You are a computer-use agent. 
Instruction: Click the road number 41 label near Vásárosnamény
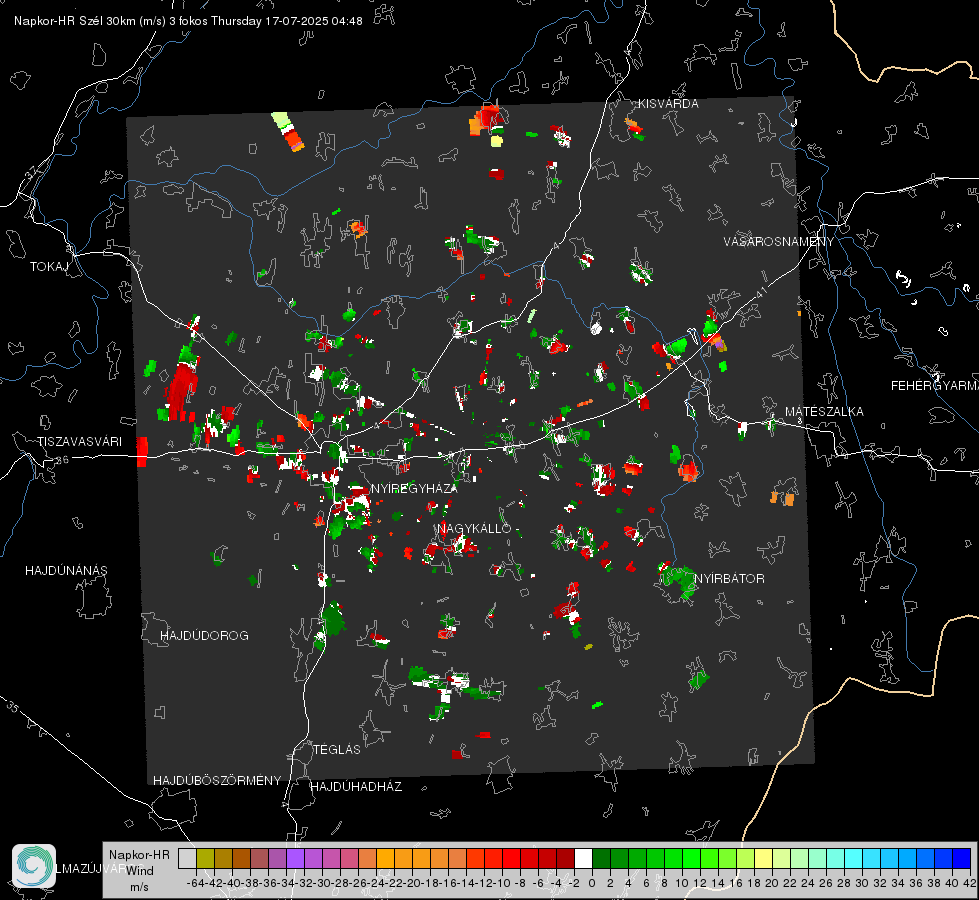point(760,292)
